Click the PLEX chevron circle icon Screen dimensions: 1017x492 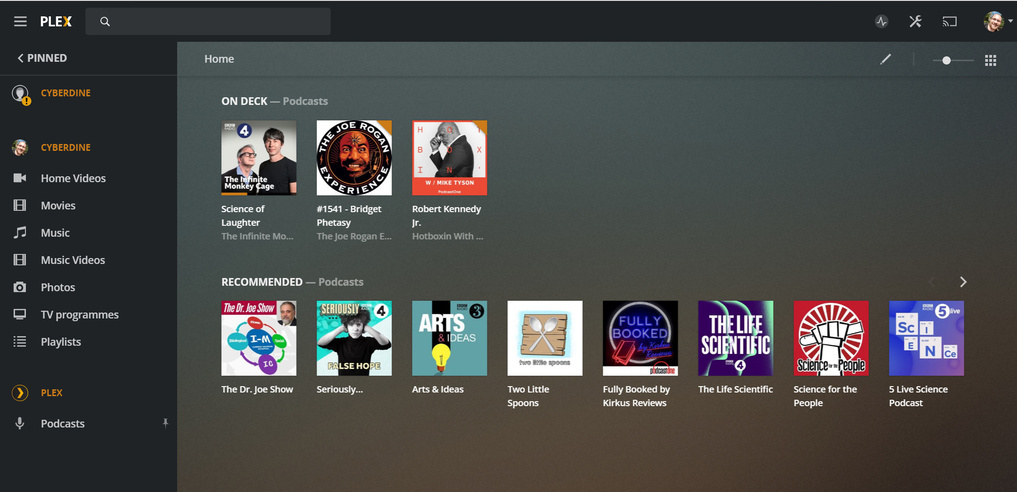(x=20, y=393)
